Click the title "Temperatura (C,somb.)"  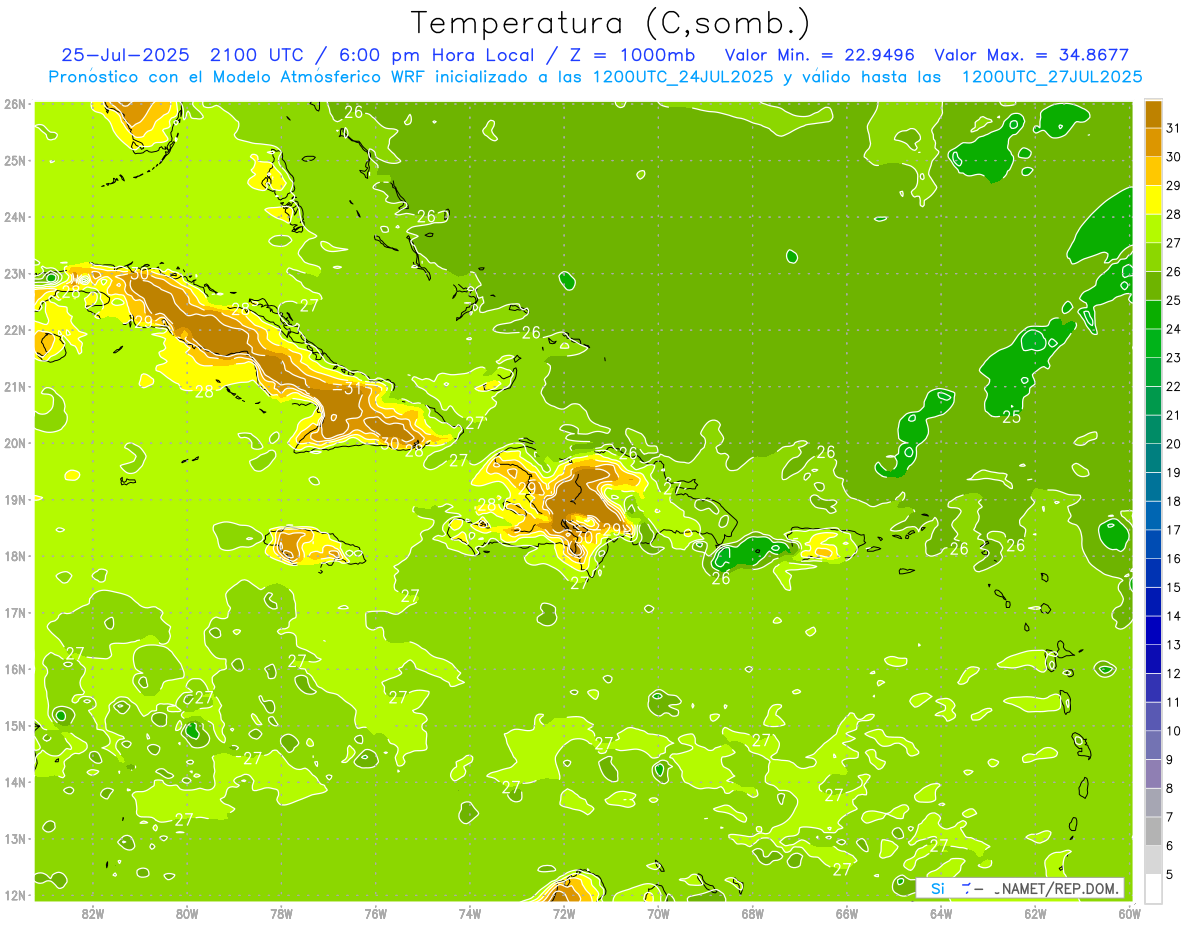[x=611, y=24]
